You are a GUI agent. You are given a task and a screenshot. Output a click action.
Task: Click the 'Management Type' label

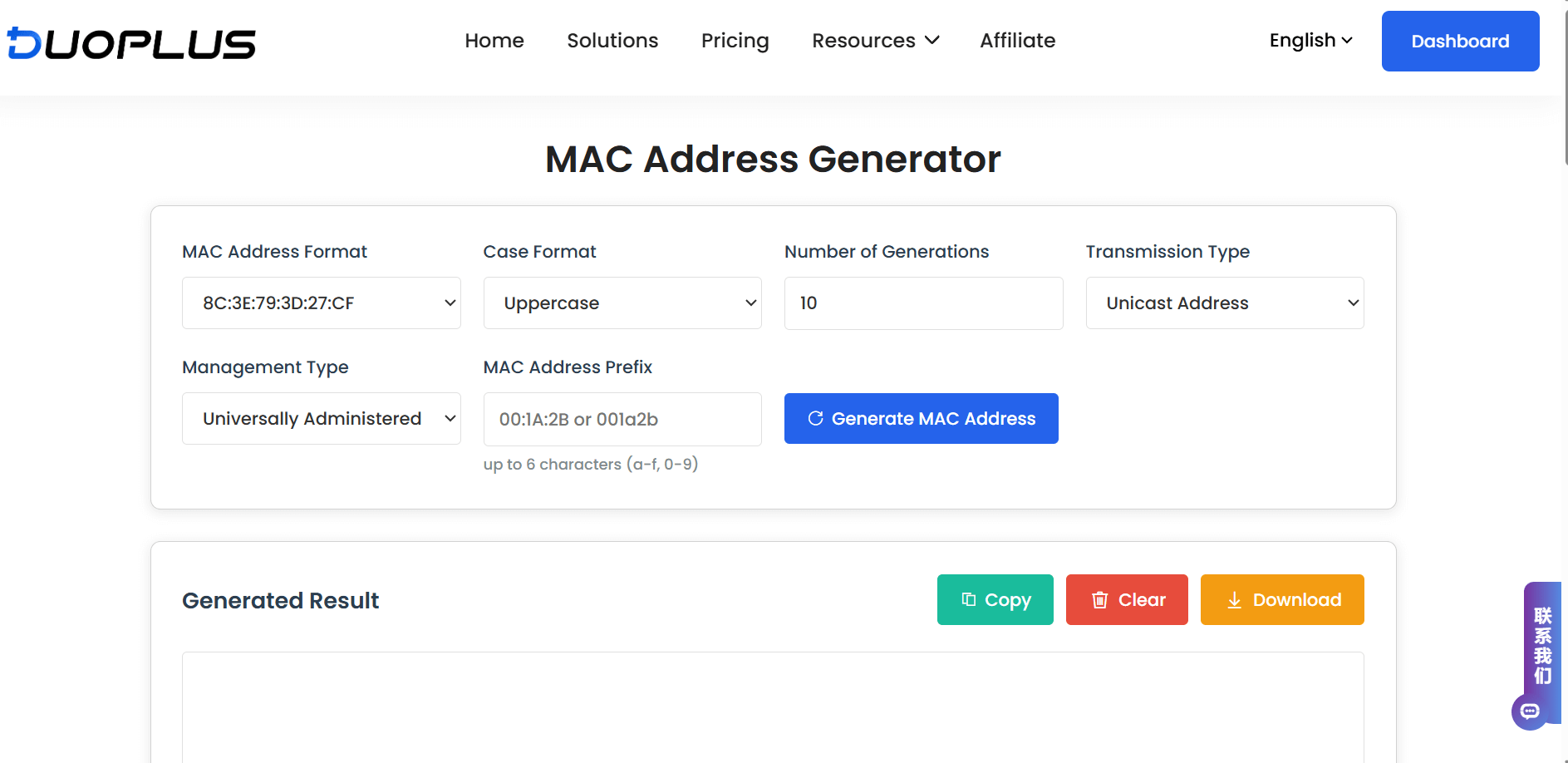point(265,367)
